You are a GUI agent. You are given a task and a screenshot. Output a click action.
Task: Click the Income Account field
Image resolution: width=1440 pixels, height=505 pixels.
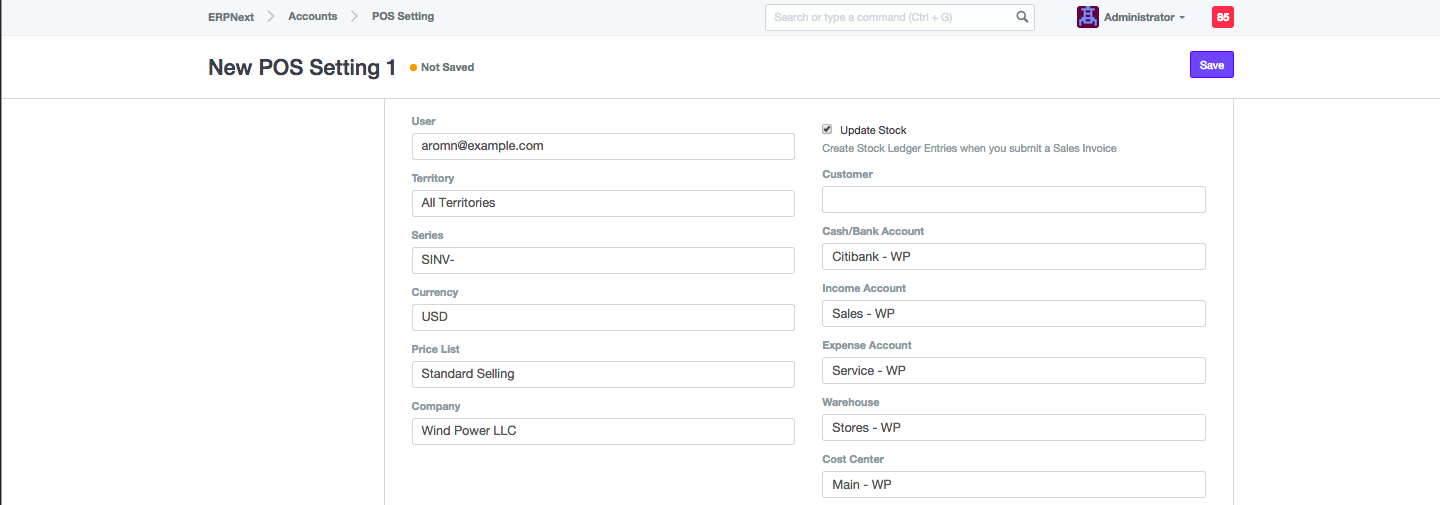(1013, 313)
